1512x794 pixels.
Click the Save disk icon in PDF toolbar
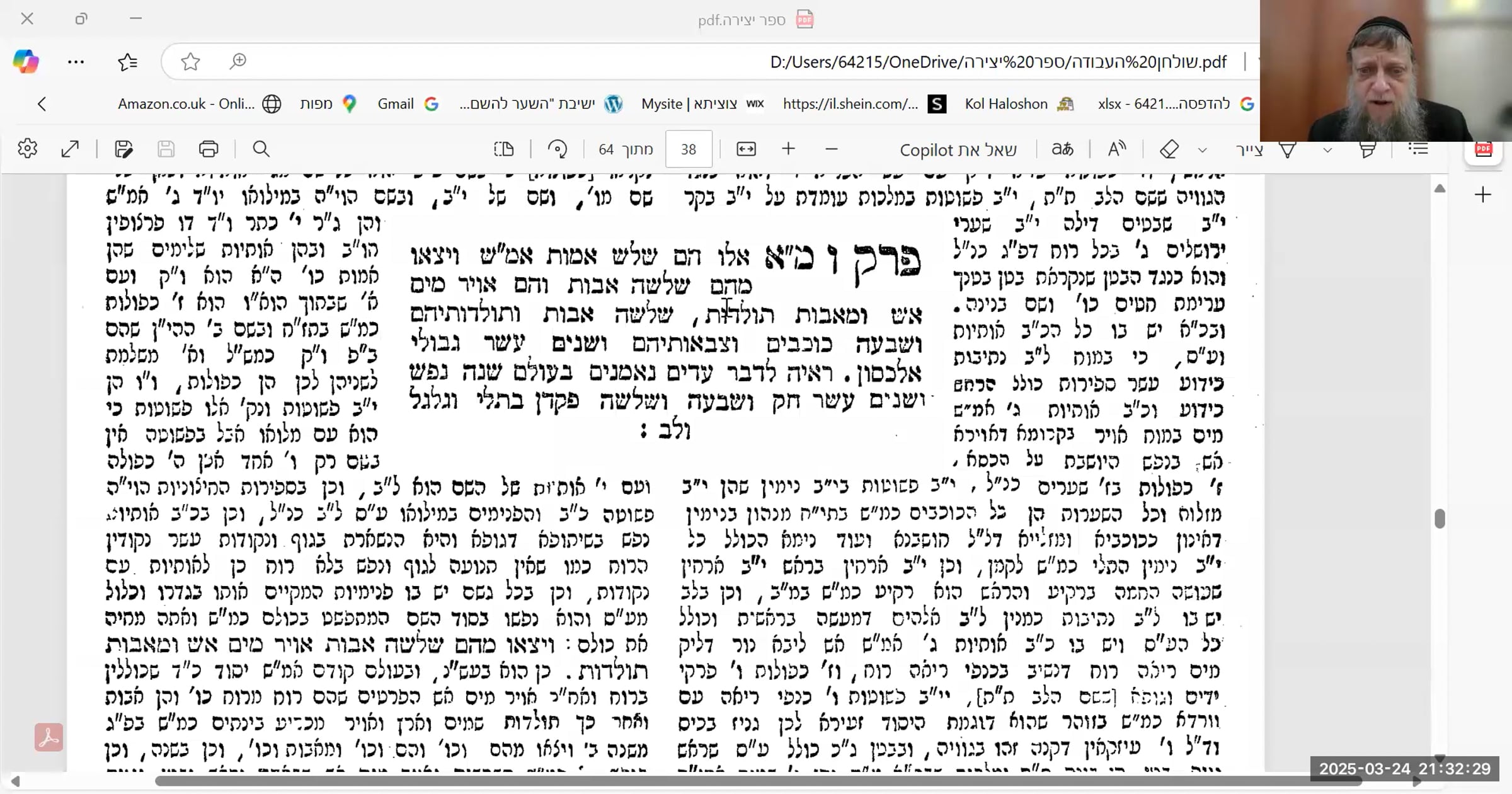pyautogui.click(x=166, y=149)
